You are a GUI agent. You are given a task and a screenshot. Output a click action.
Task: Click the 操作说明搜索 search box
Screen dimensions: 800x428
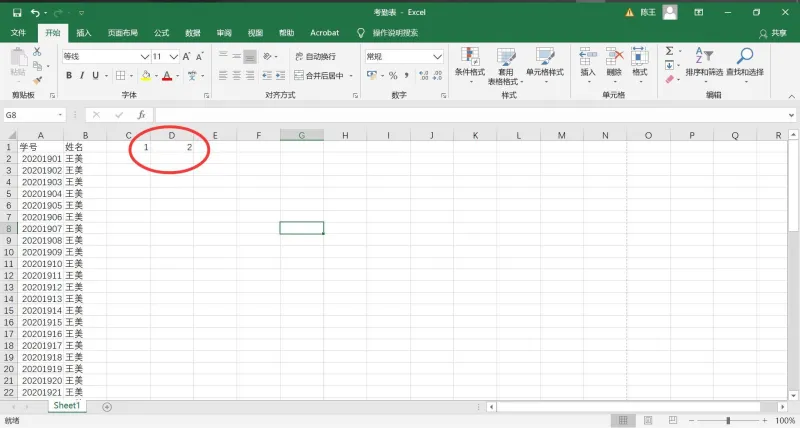pyautogui.click(x=395, y=33)
